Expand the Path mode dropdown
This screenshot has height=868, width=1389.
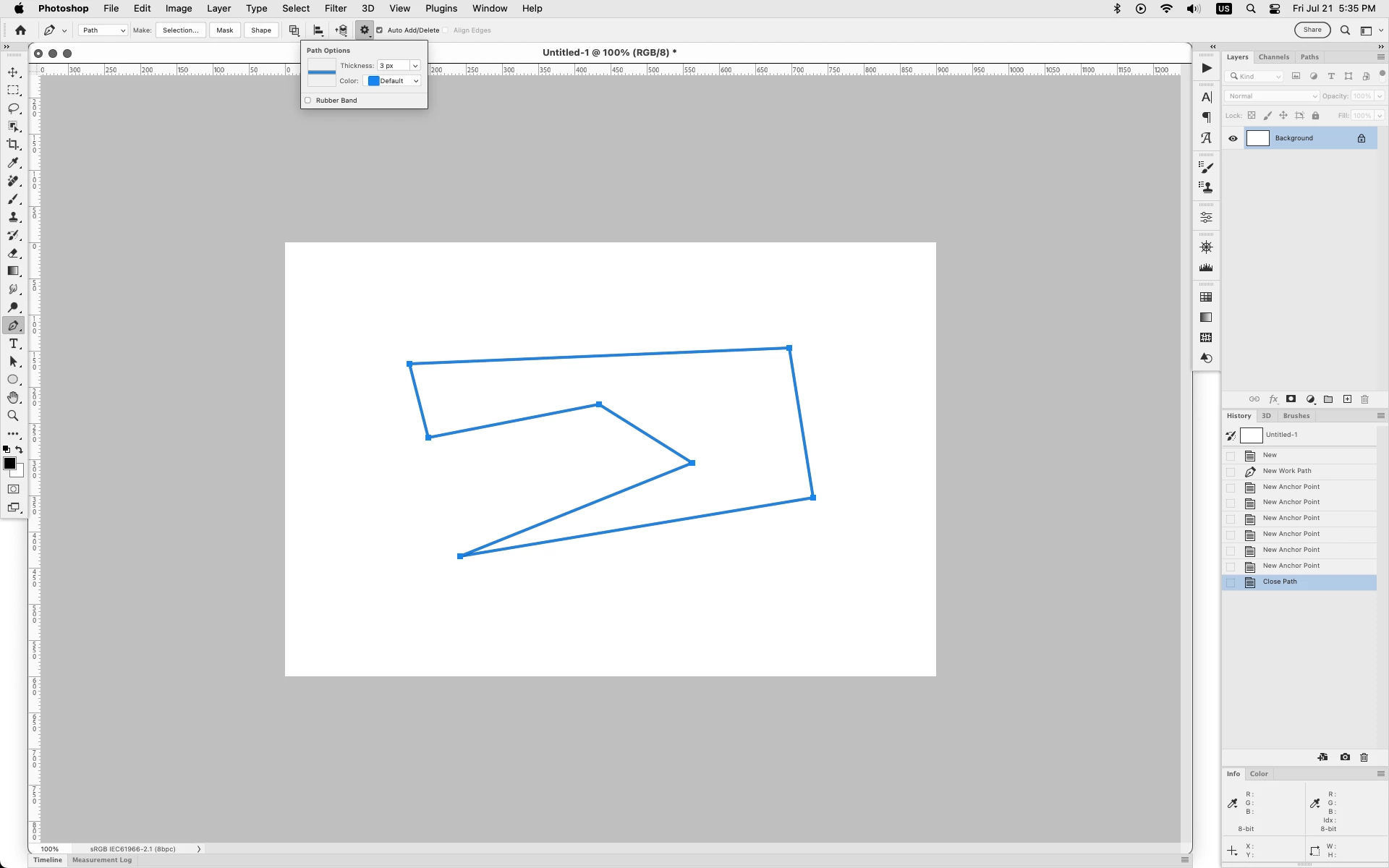[103, 30]
